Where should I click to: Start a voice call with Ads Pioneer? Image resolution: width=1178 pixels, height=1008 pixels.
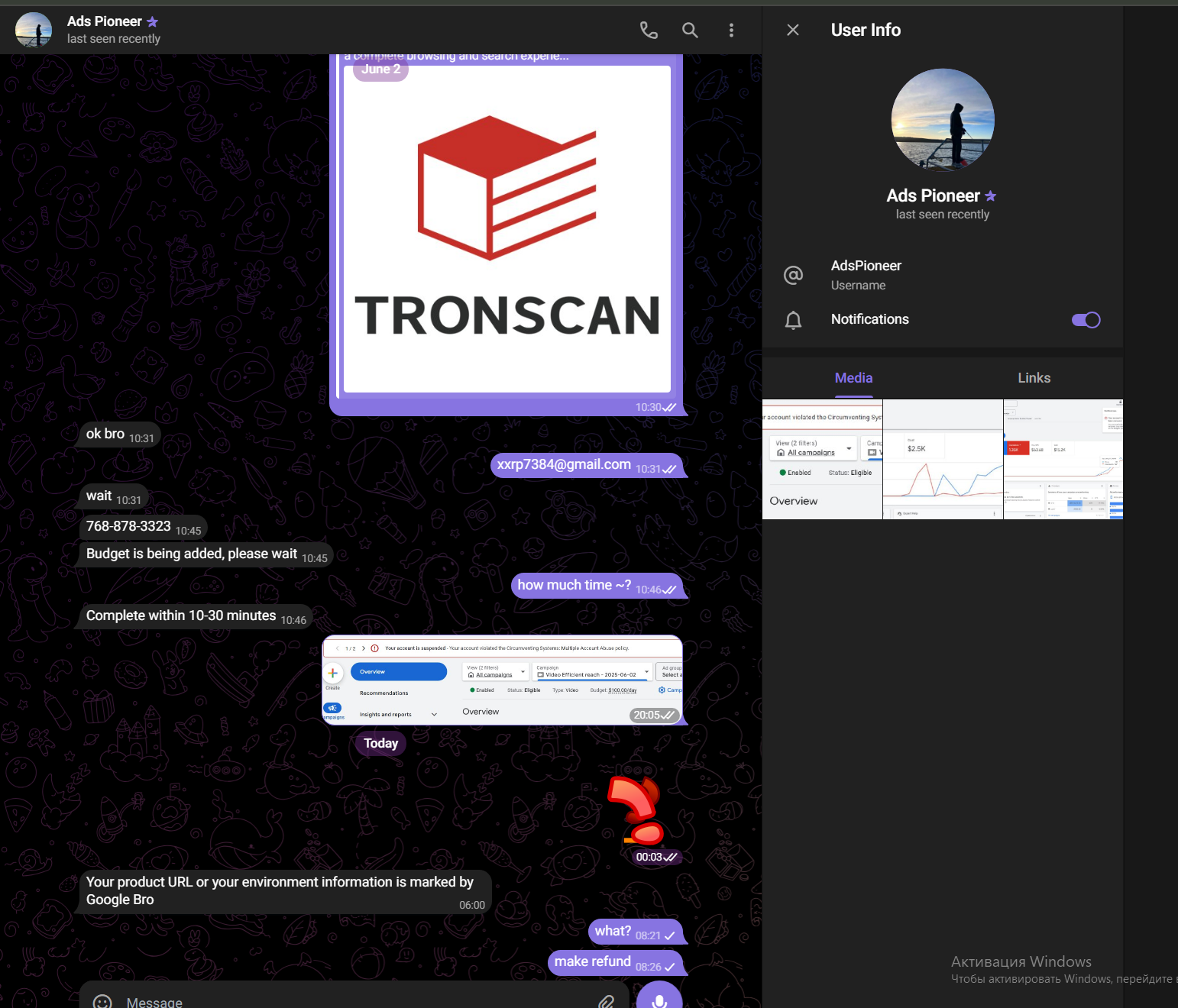pyautogui.click(x=649, y=30)
